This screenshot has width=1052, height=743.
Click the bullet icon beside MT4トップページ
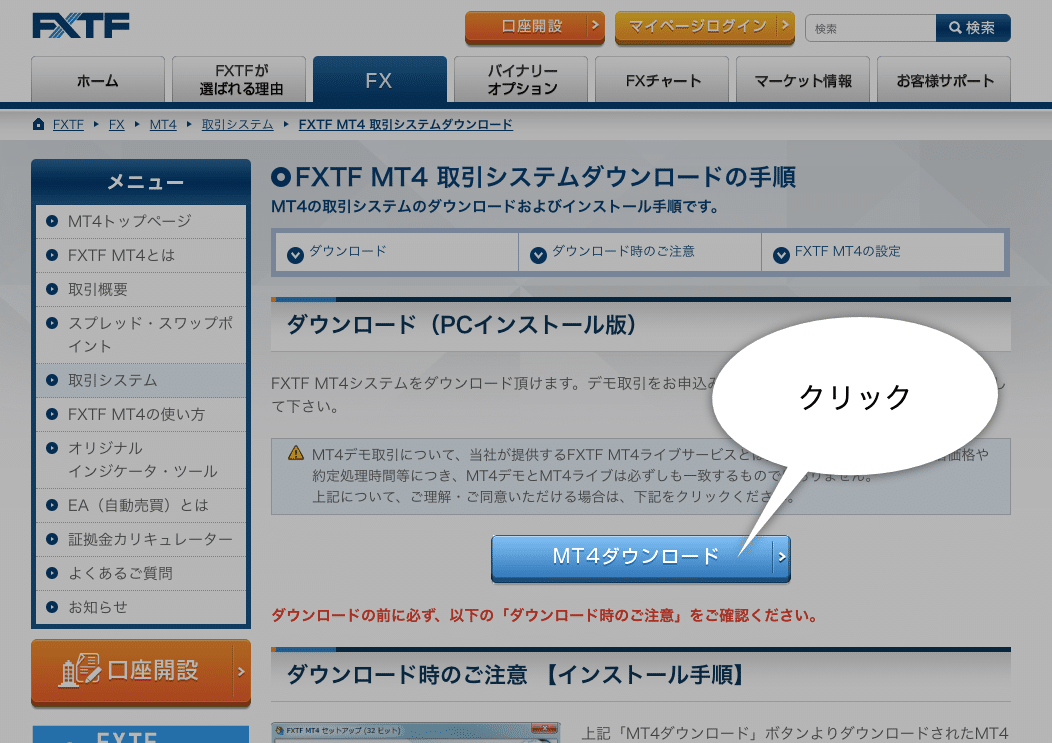tap(52, 221)
